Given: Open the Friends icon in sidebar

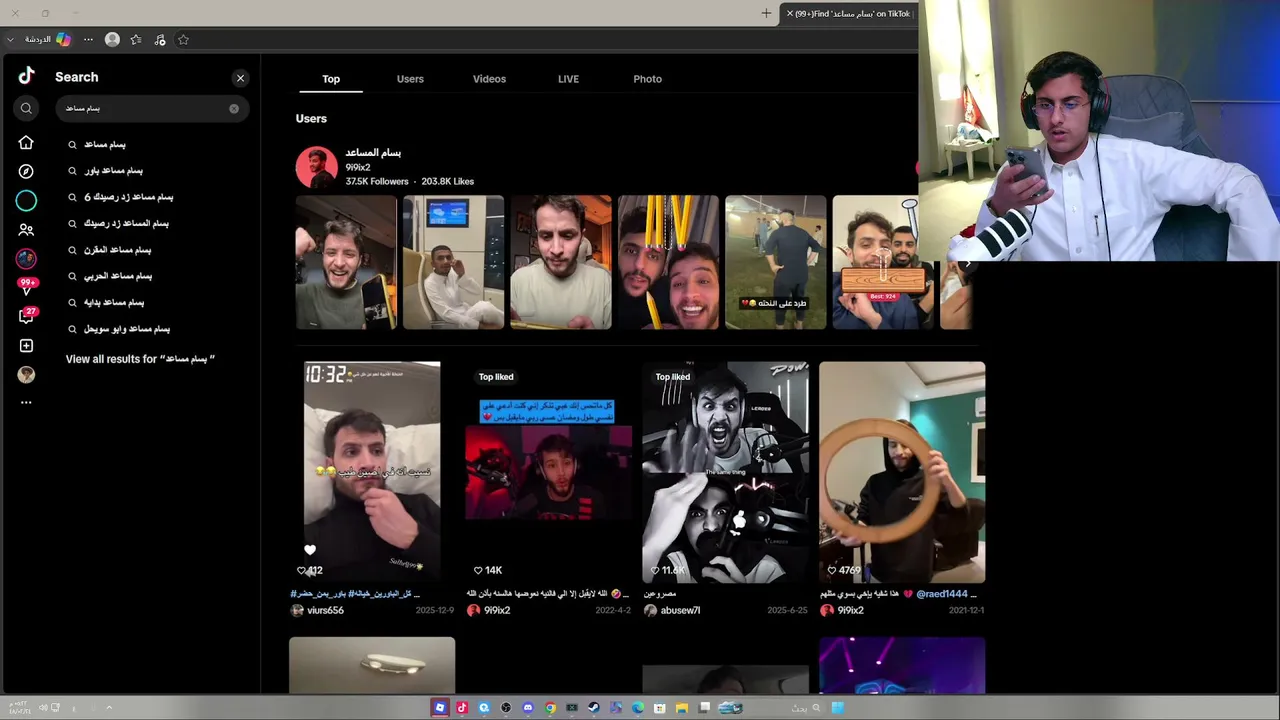Looking at the screenshot, I should click(26, 230).
